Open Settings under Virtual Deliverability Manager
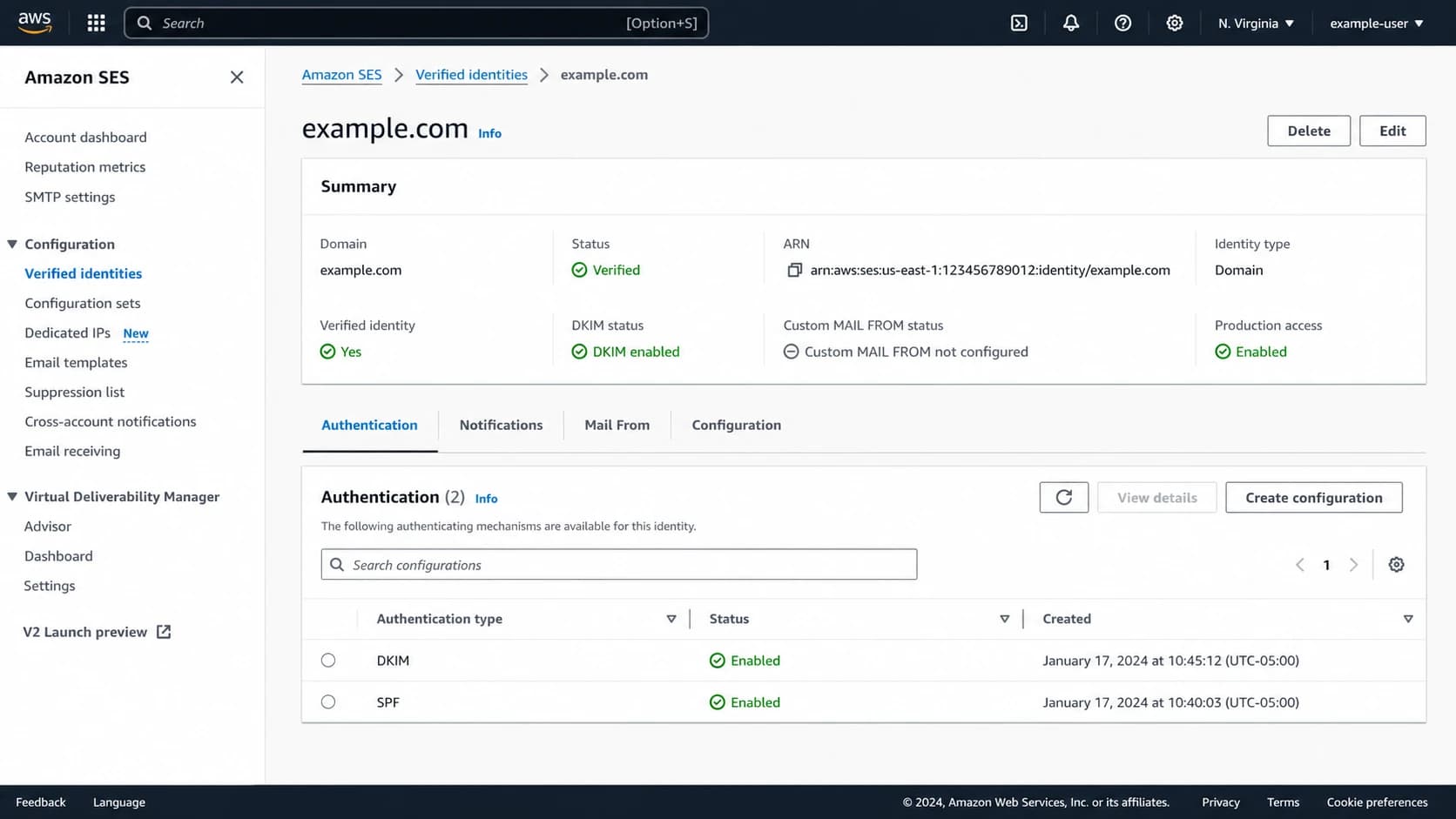1456x819 pixels. pos(50,586)
